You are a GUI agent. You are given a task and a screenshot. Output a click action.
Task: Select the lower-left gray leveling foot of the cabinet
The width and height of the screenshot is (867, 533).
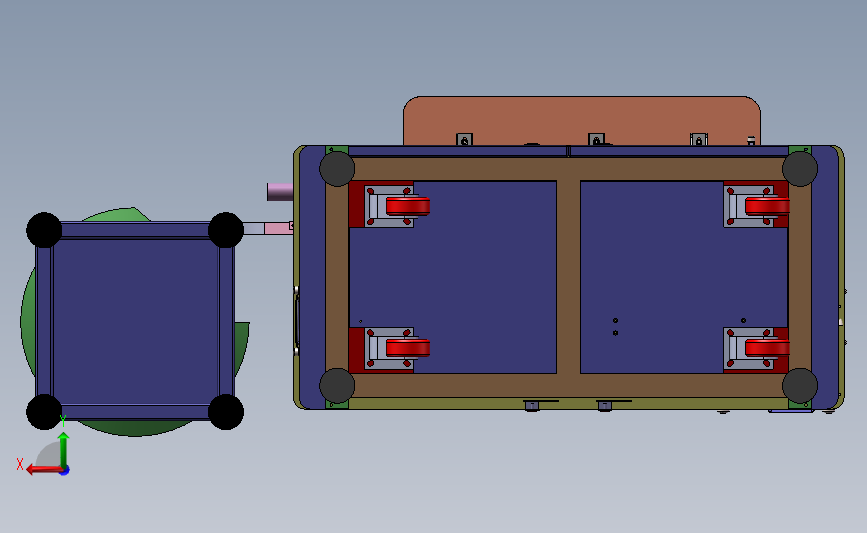coord(337,385)
